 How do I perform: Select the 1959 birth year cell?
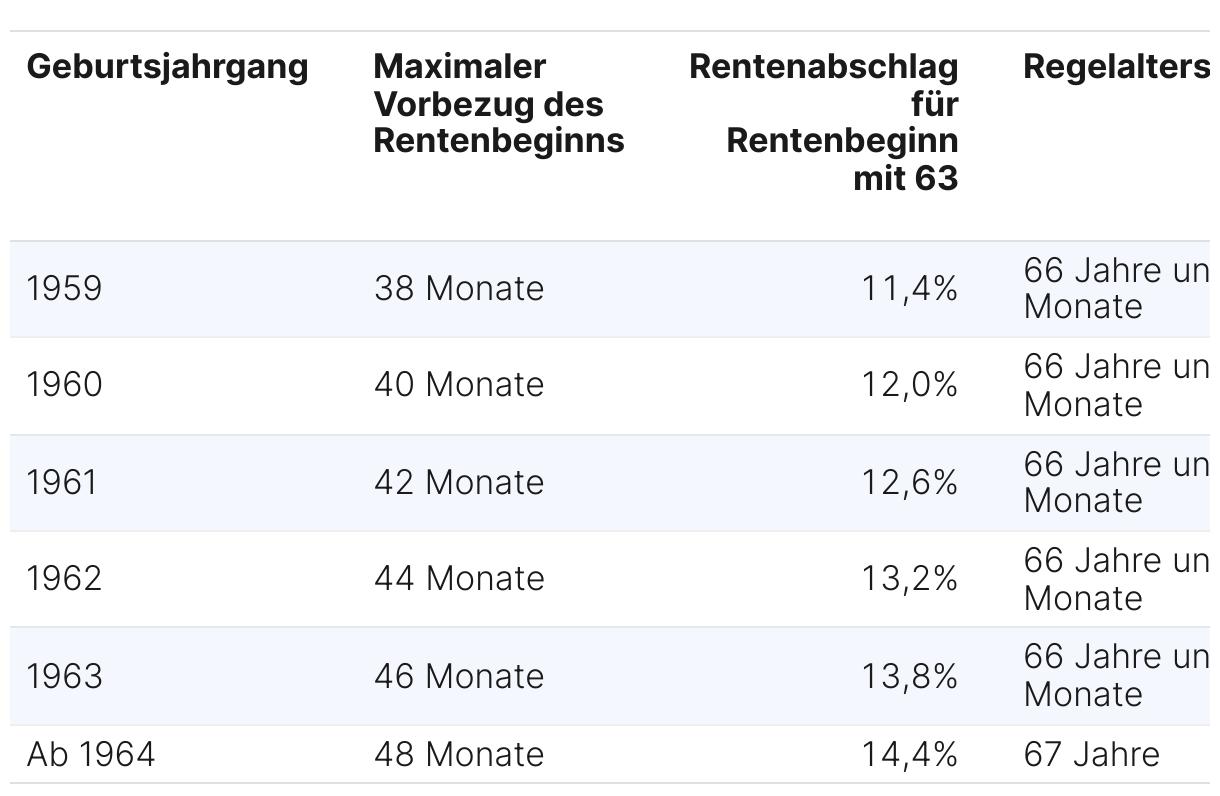click(x=64, y=289)
